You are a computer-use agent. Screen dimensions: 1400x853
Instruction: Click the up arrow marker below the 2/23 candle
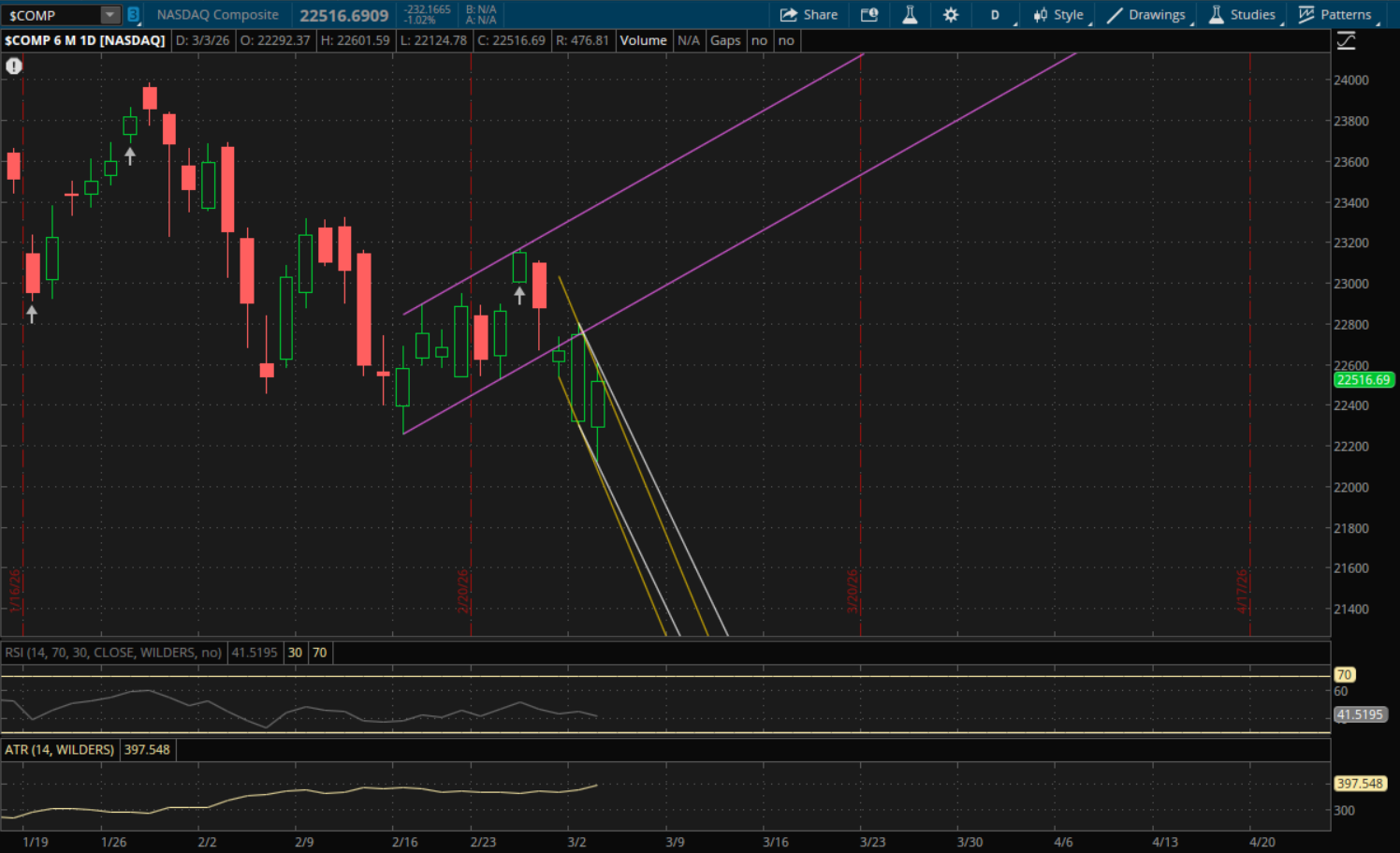(x=519, y=296)
